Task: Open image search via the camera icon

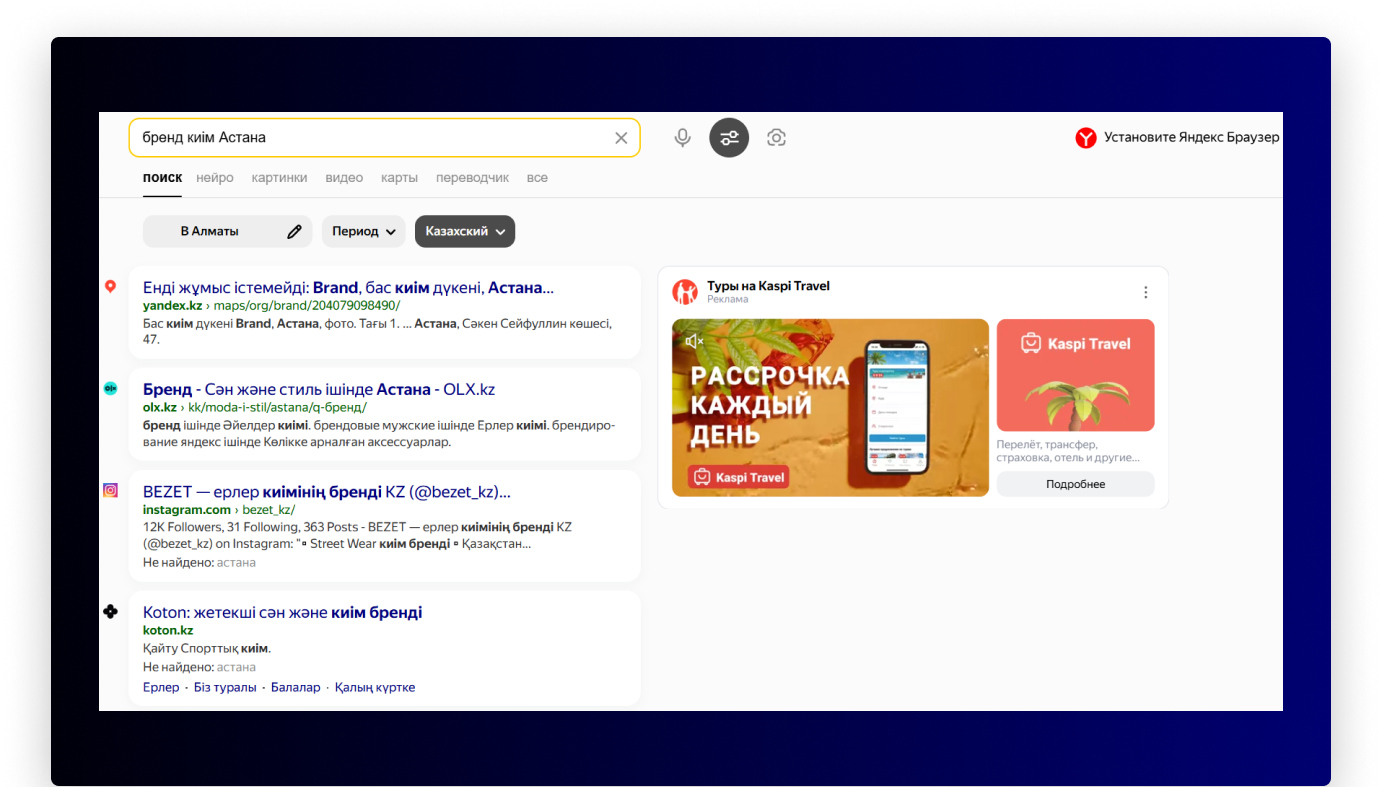Action: [776, 137]
